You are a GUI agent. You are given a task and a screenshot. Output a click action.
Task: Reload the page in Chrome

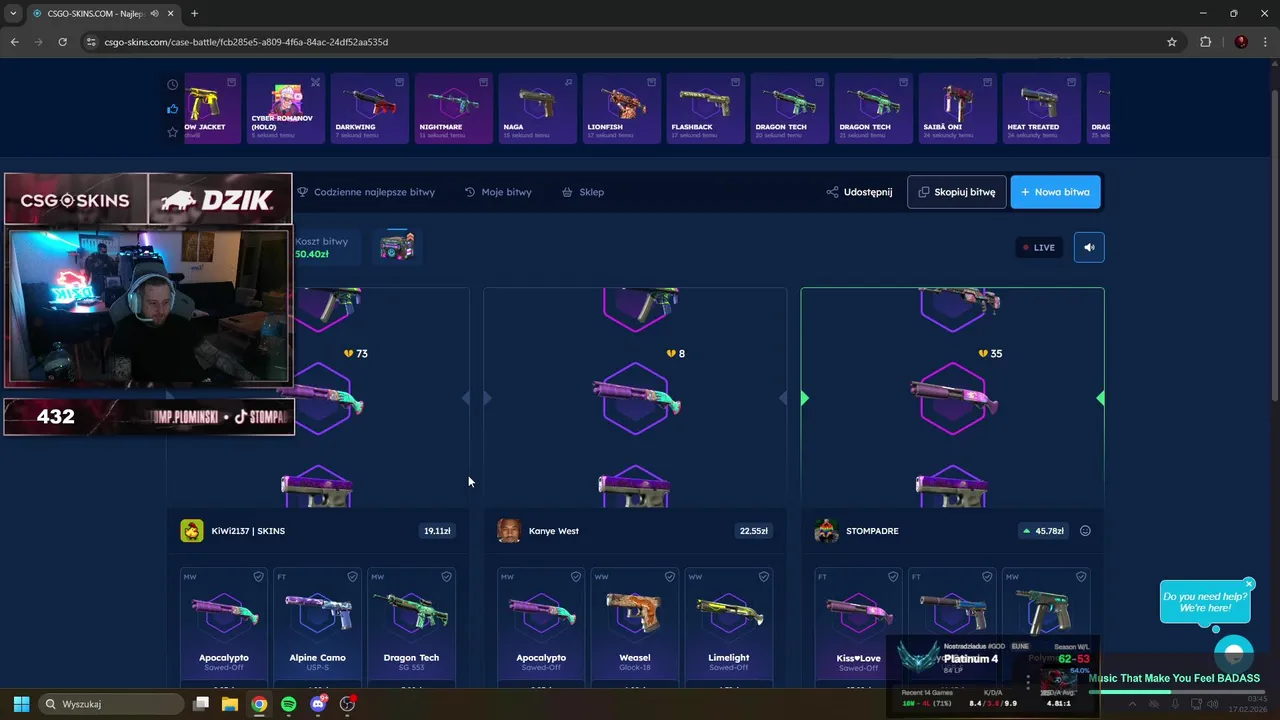(62, 42)
